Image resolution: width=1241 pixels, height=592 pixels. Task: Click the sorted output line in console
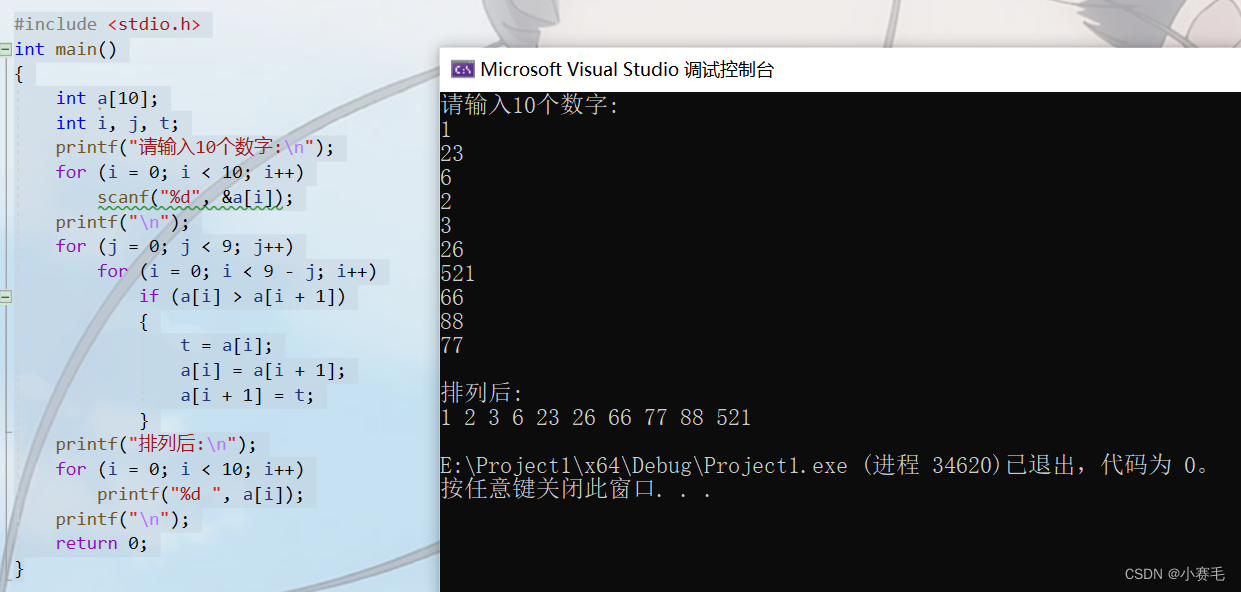[x=595, y=418]
